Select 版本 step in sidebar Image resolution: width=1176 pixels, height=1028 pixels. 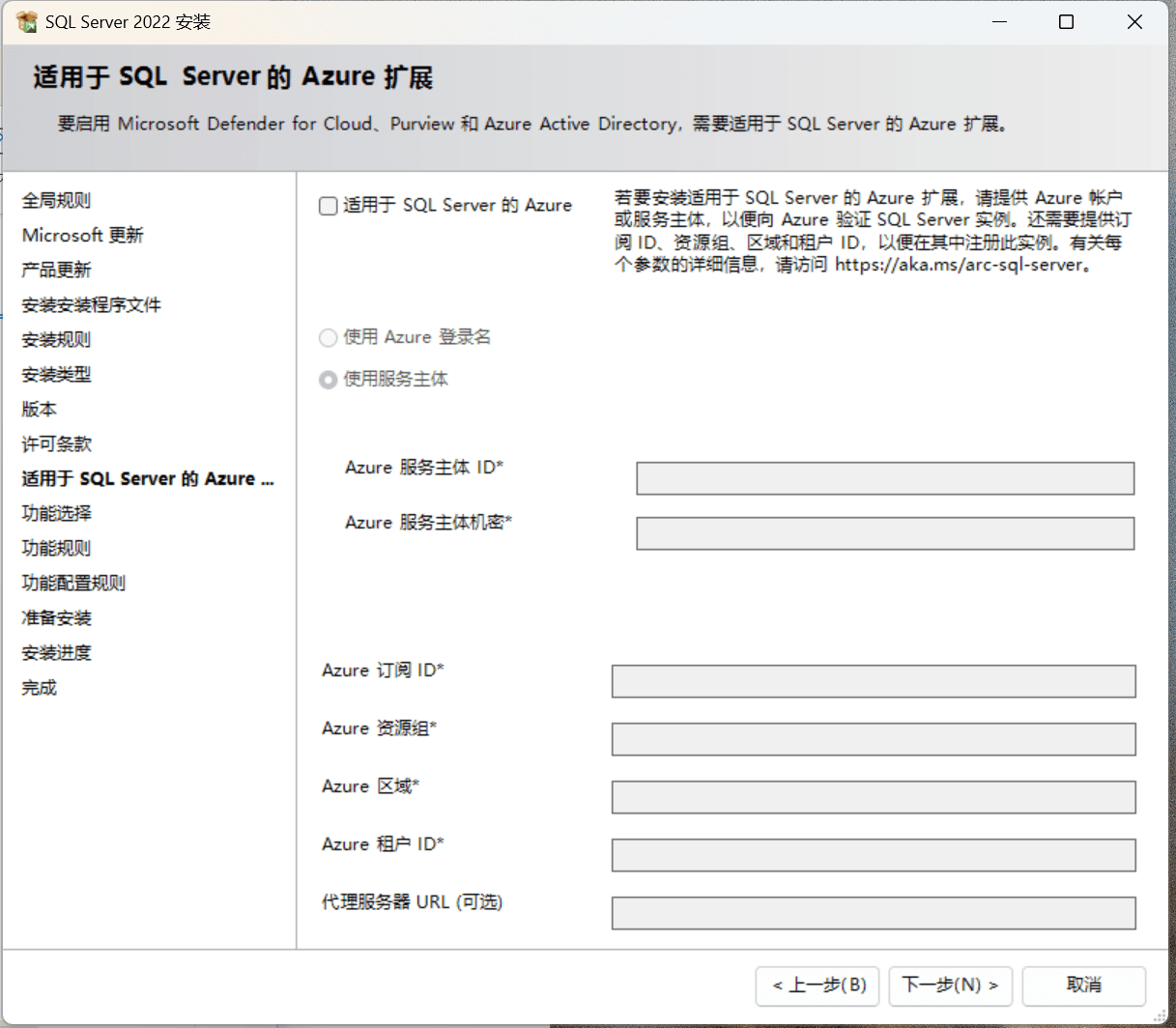pos(39,410)
